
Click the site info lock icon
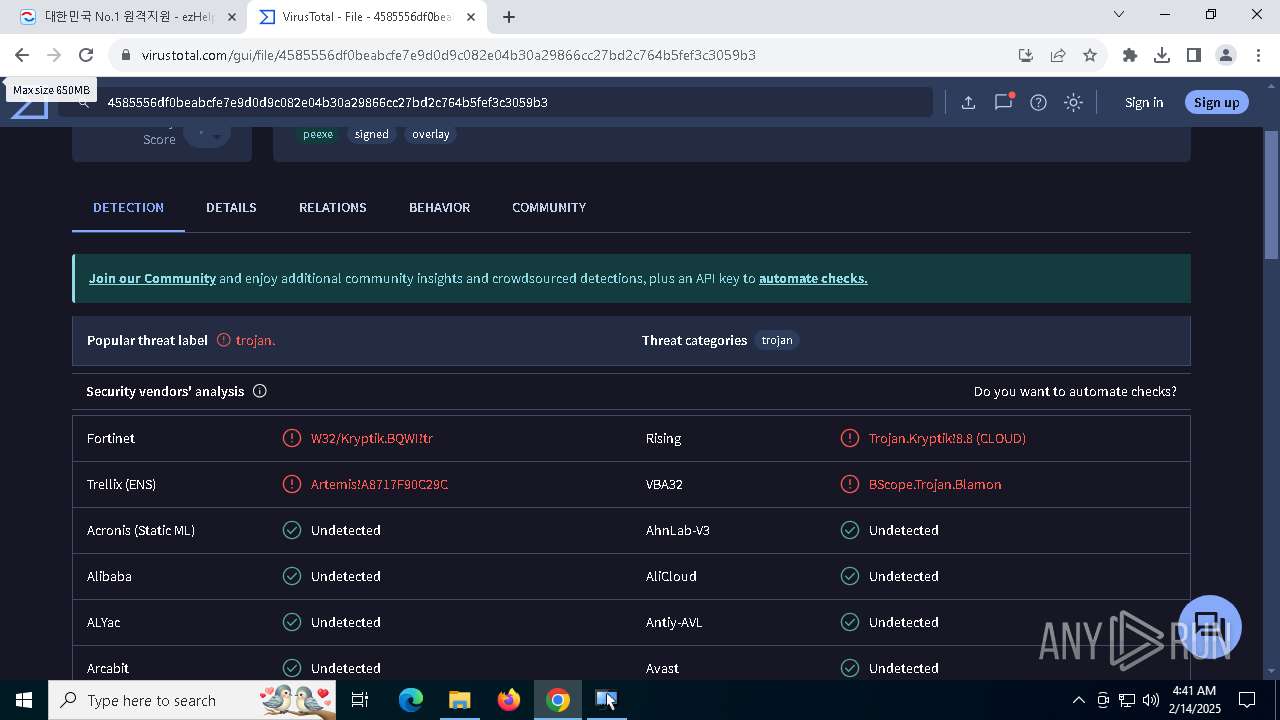pos(126,55)
